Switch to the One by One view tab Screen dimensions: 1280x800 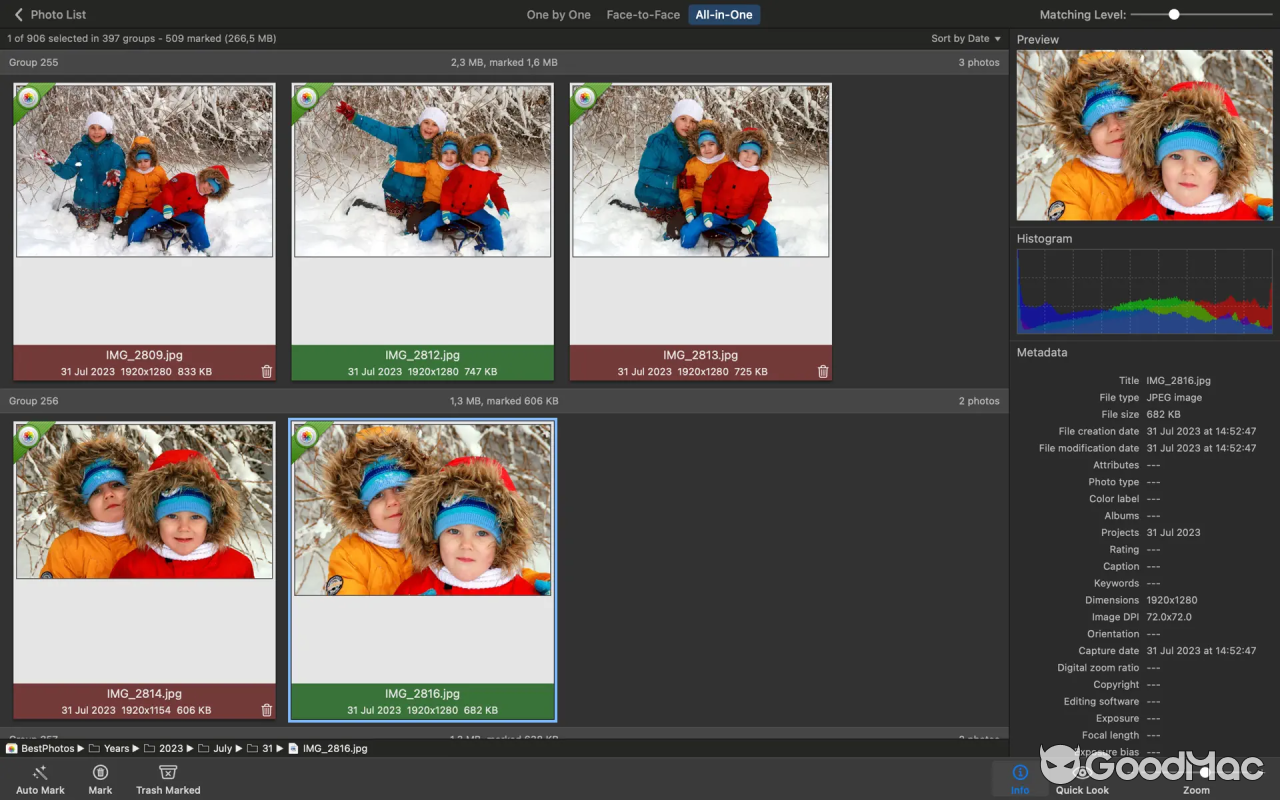558,15
